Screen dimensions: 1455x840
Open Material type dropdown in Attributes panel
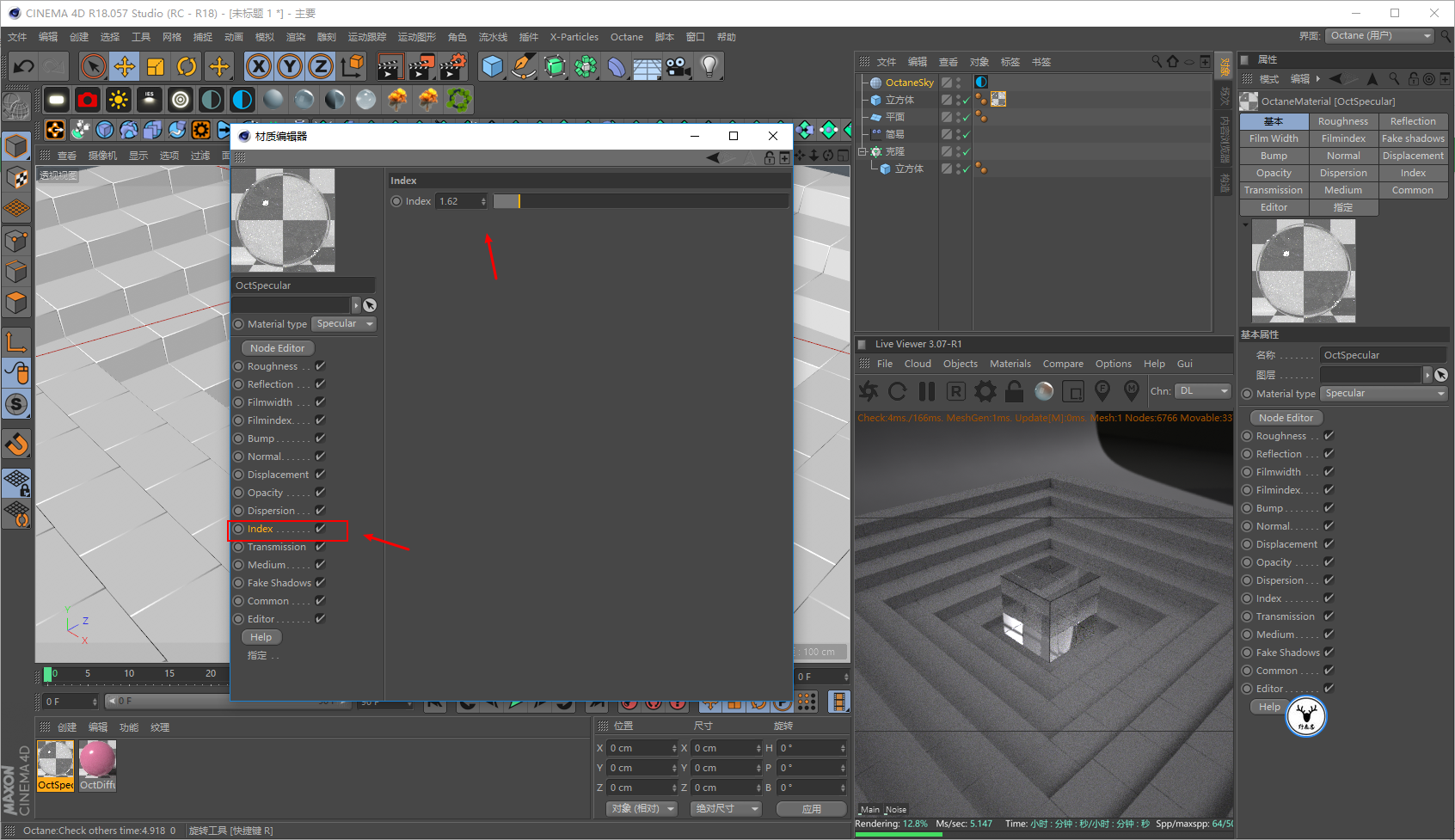(x=1384, y=394)
